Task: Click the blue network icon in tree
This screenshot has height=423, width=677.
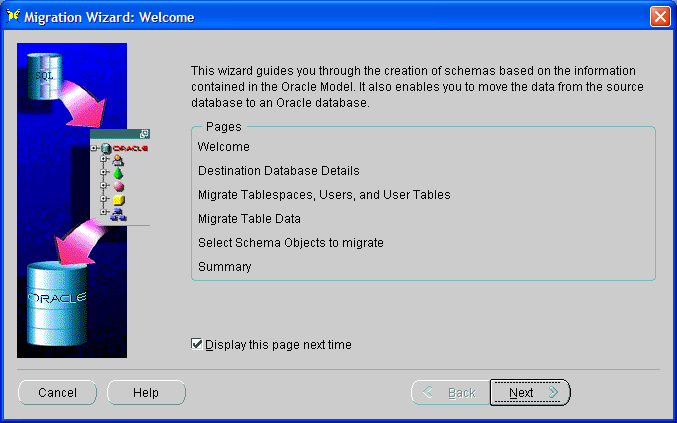Action: [x=118, y=213]
